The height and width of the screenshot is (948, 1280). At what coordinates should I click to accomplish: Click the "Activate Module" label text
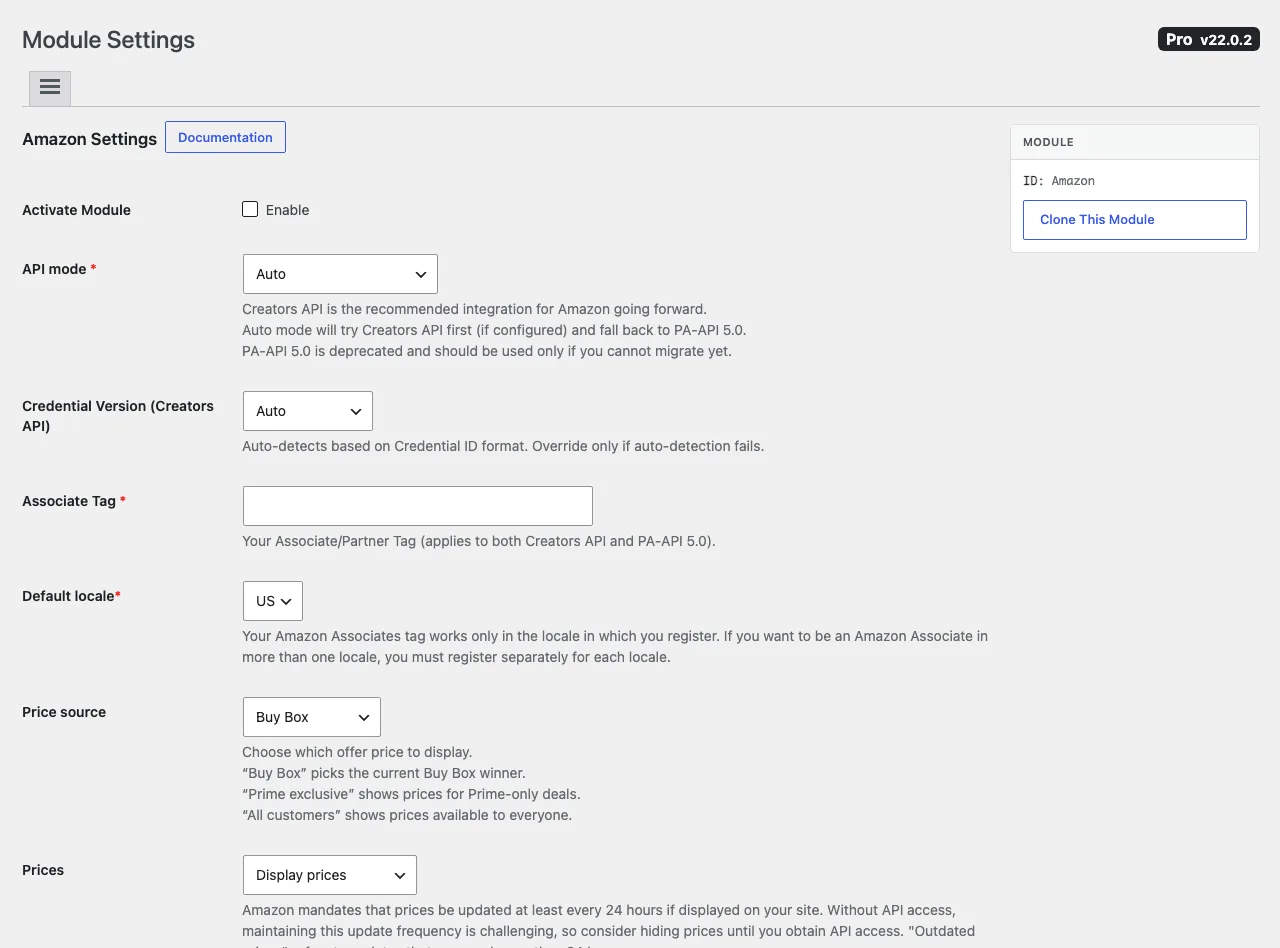[76, 210]
